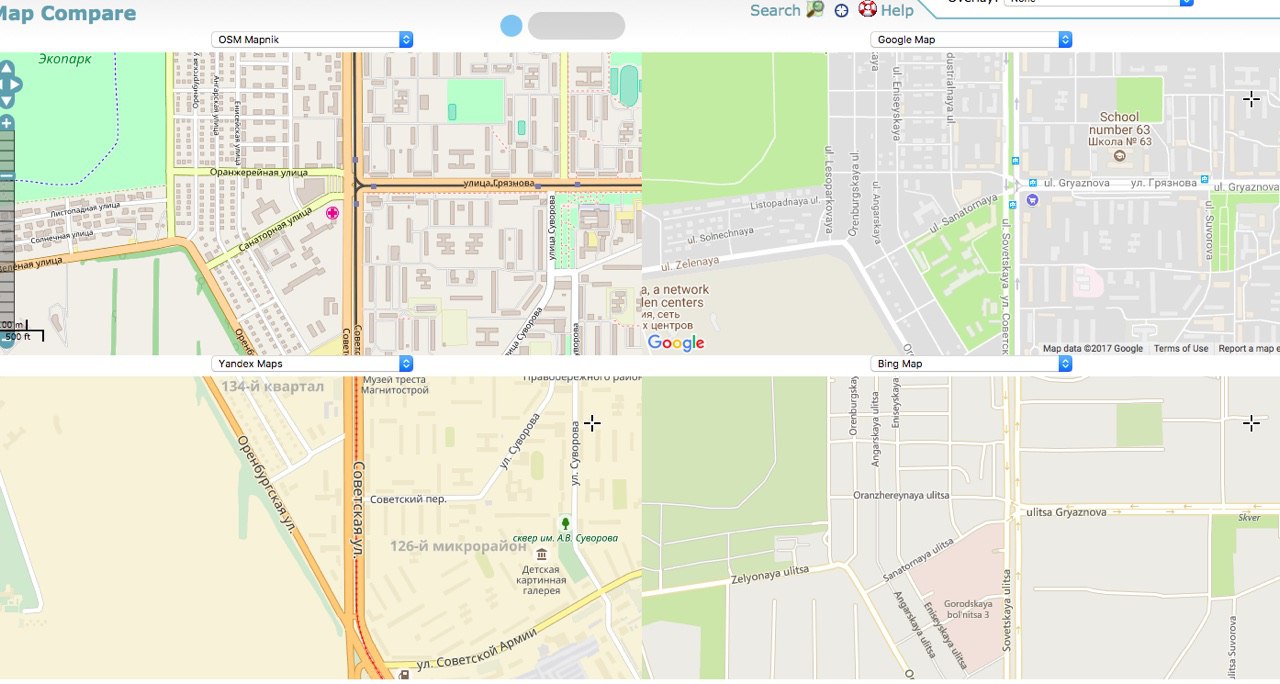The width and height of the screenshot is (1280, 684).
Task: Pan the OSM map up
Action: (8, 69)
